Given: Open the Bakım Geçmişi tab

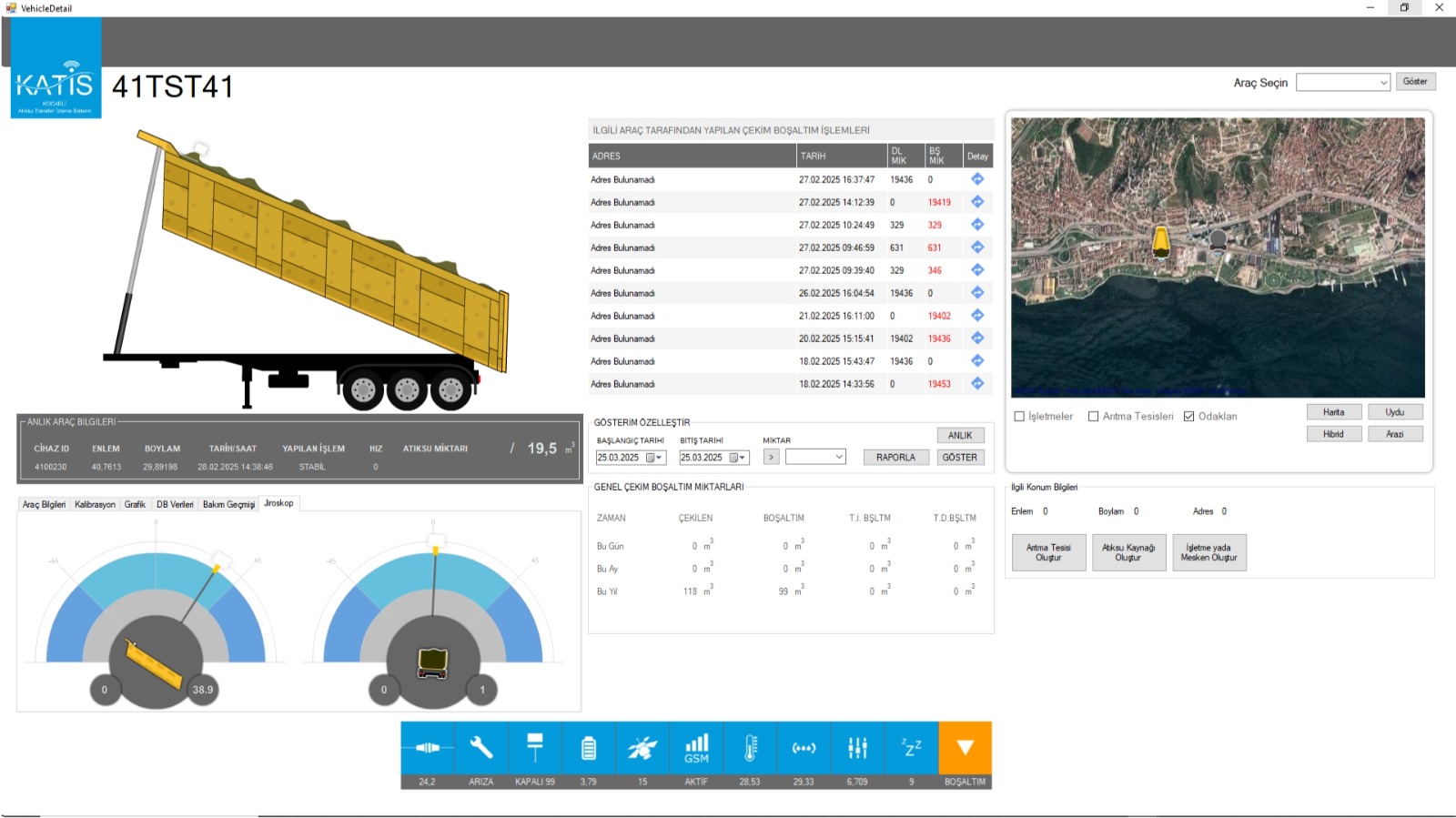Looking at the screenshot, I should coord(228,504).
